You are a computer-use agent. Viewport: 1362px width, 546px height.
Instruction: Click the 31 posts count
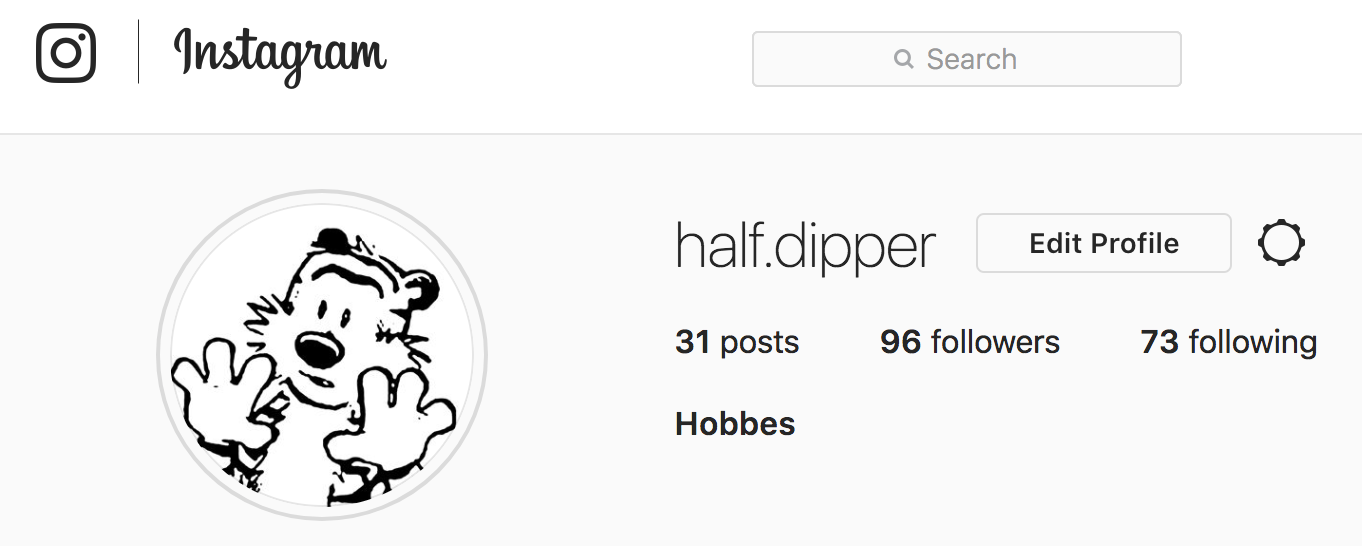click(737, 342)
